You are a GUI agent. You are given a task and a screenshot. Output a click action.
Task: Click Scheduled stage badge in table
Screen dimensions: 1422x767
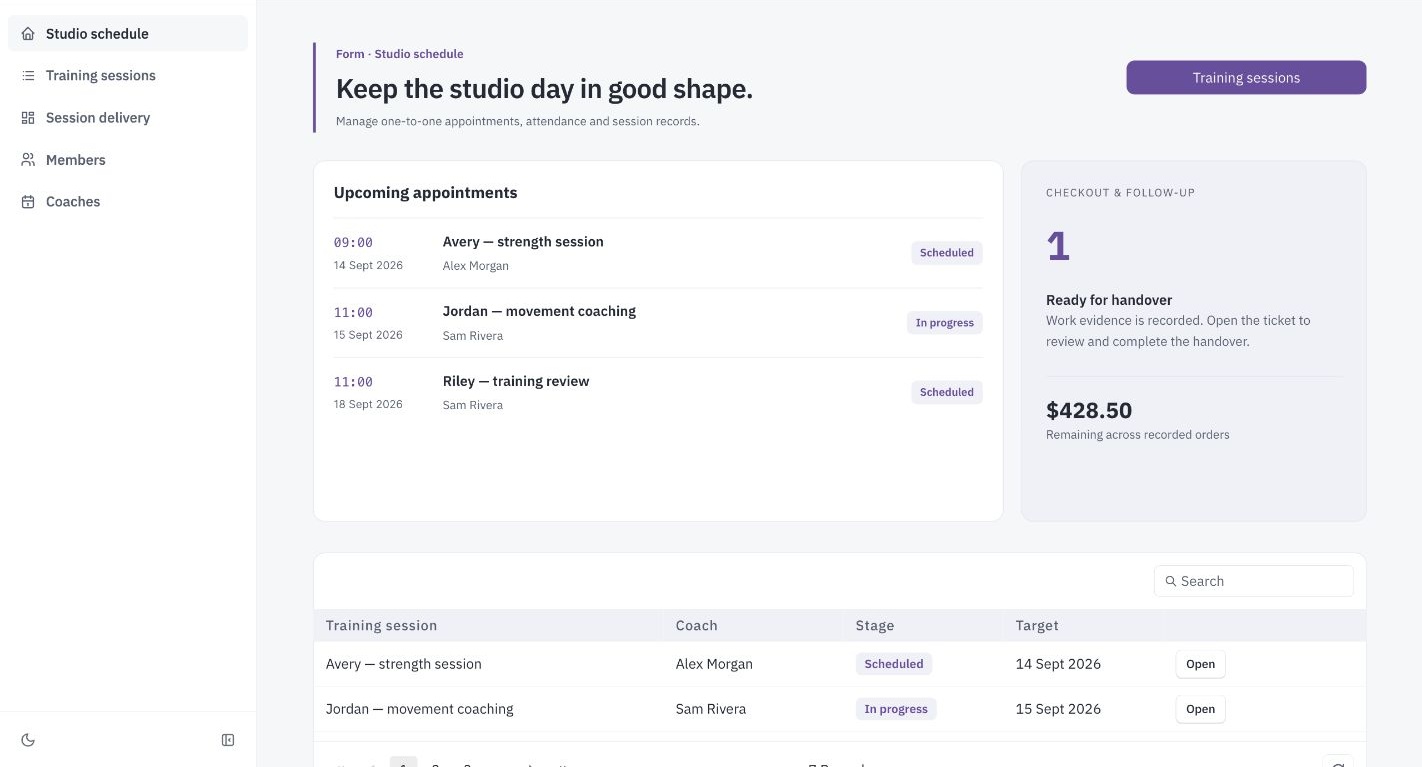click(x=893, y=664)
